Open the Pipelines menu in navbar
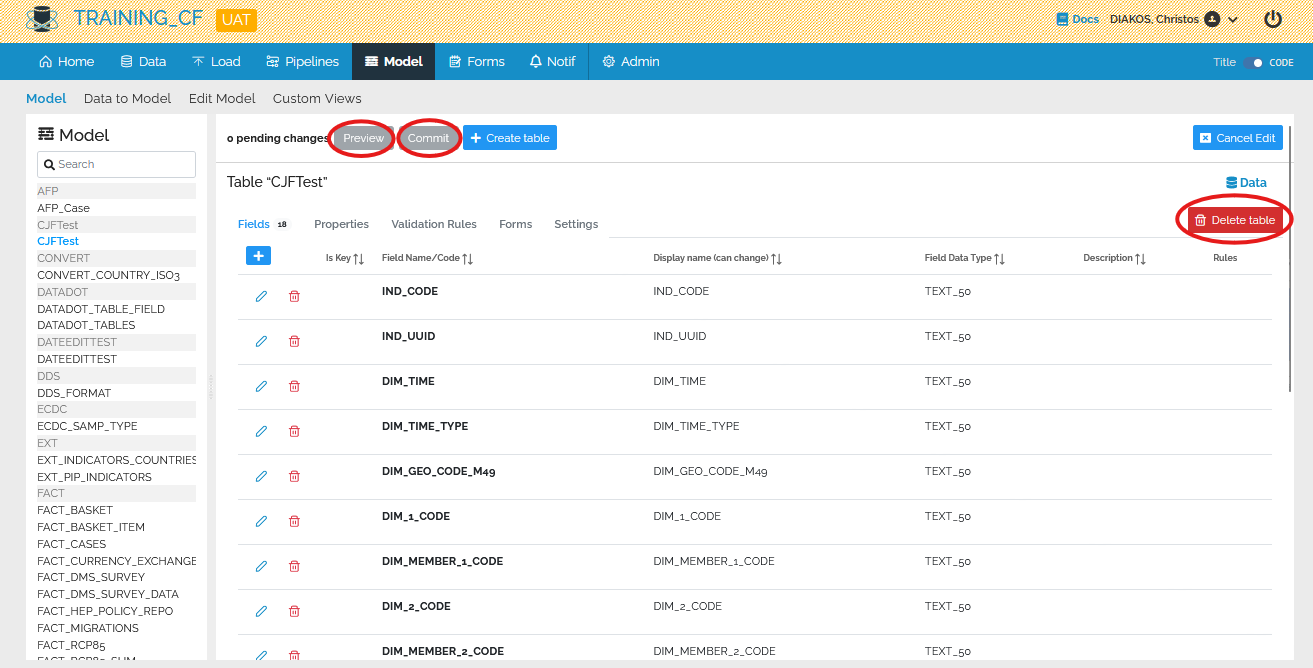1313x668 pixels. point(302,61)
